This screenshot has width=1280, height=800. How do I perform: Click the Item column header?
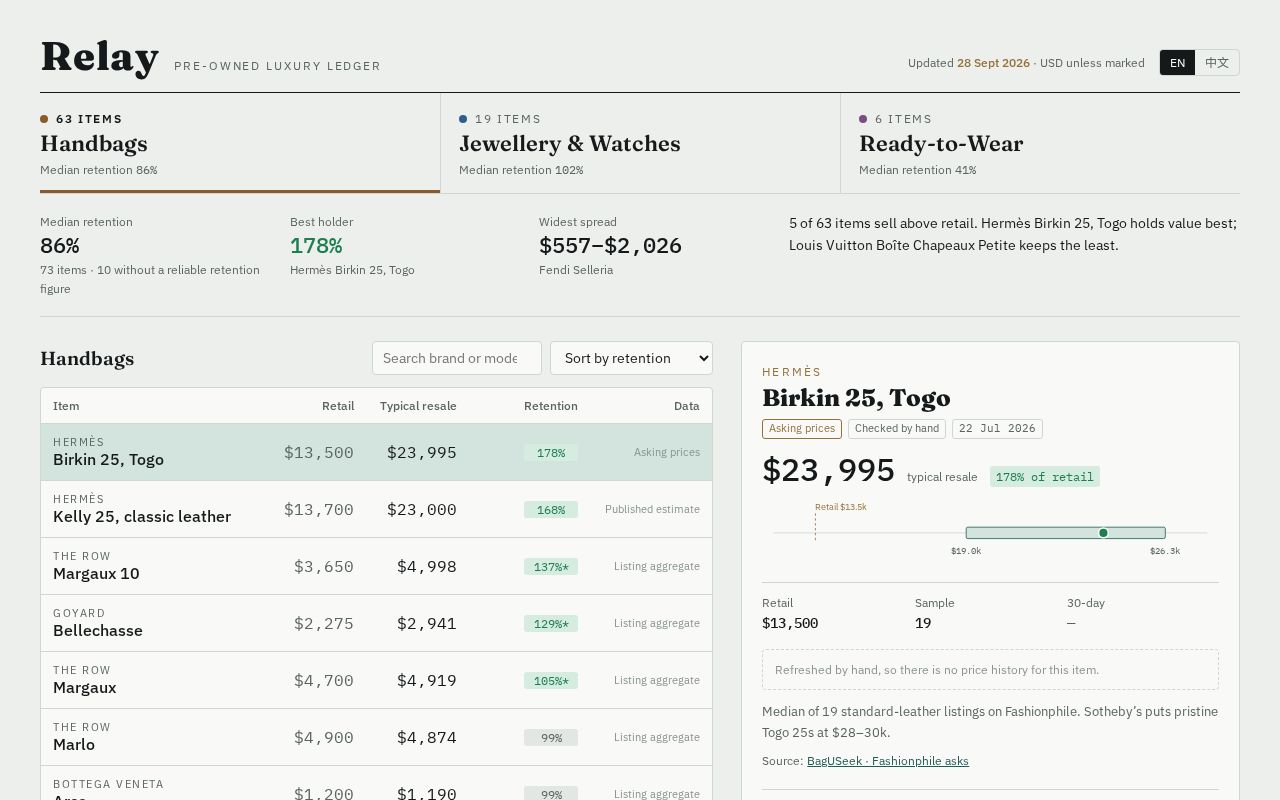click(x=66, y=406)
